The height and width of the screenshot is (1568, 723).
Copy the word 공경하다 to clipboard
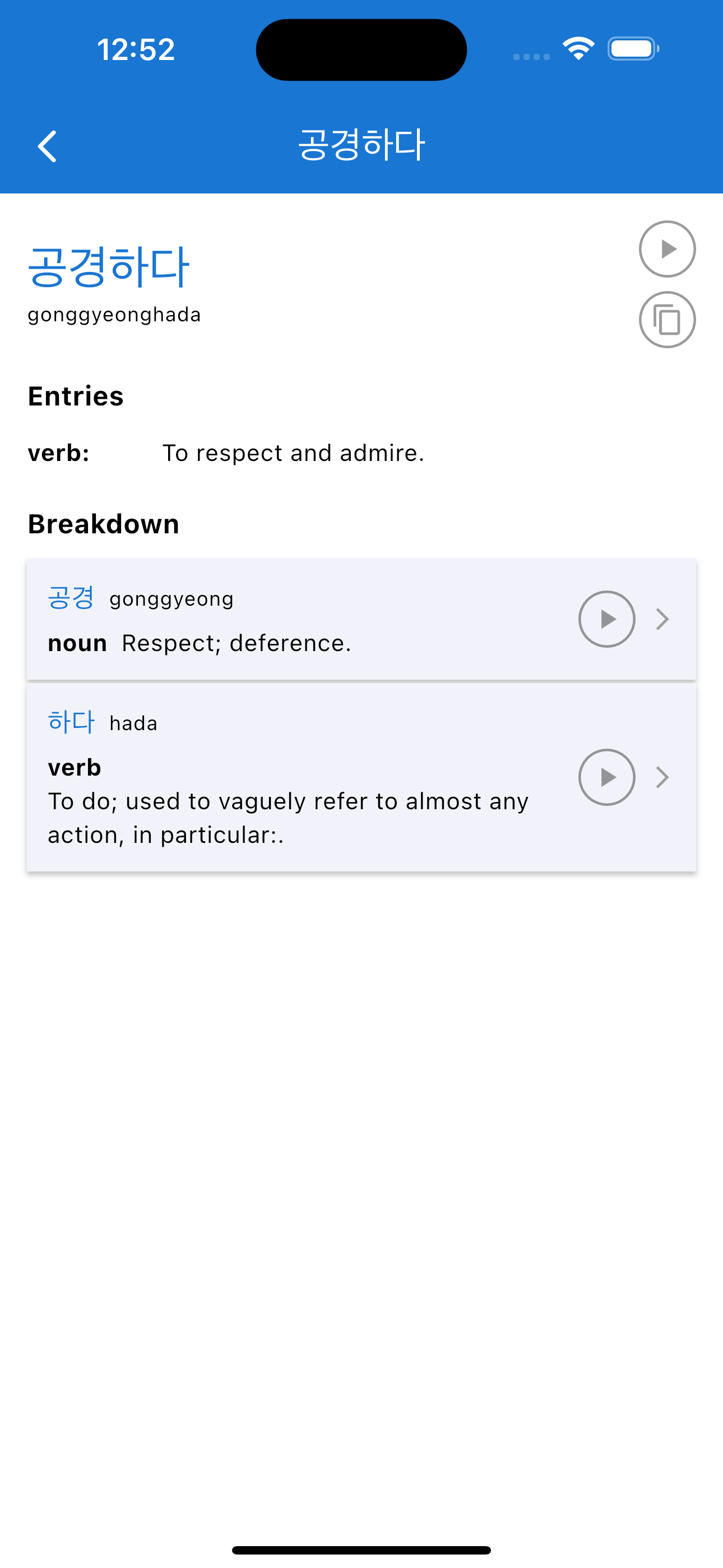coord(667,320)
